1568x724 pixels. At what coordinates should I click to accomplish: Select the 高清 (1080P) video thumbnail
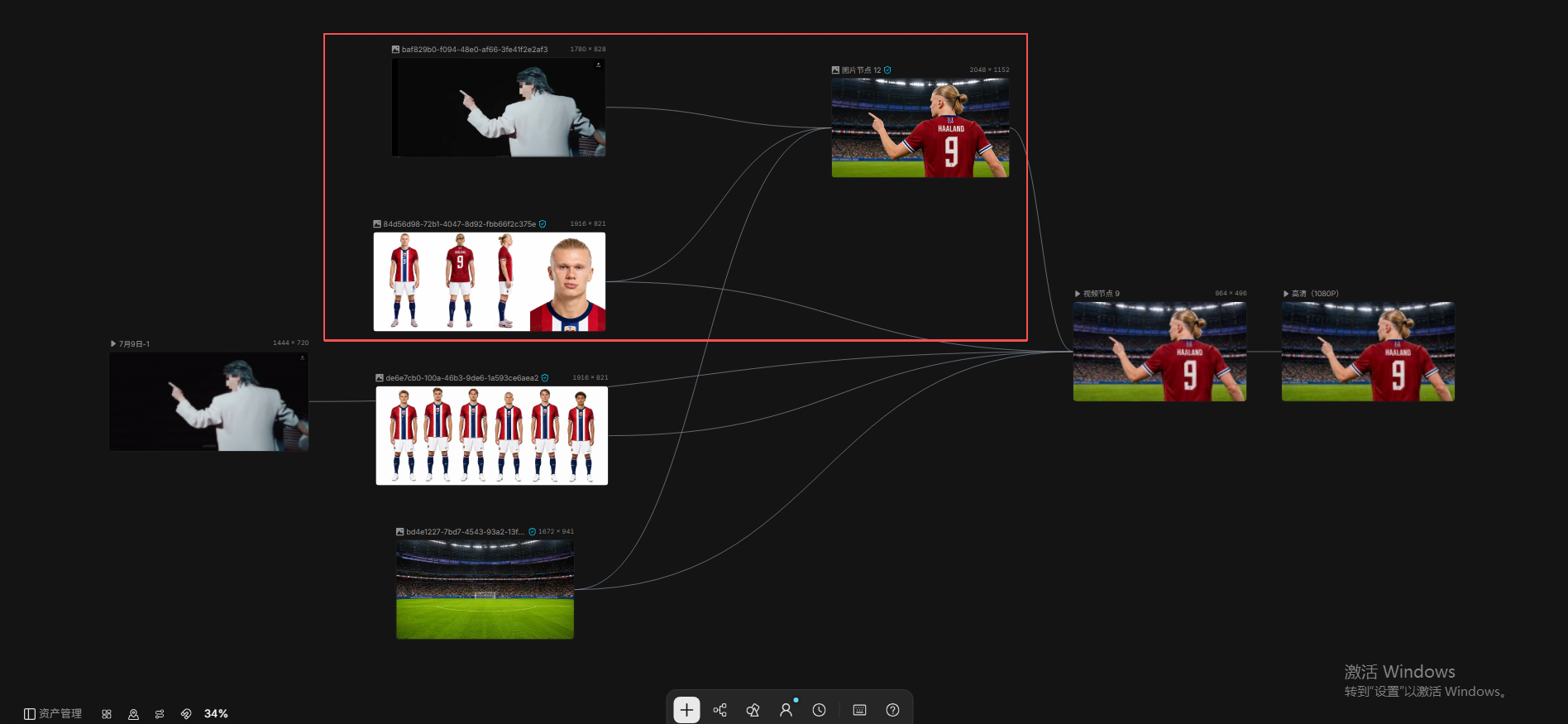1369,352
